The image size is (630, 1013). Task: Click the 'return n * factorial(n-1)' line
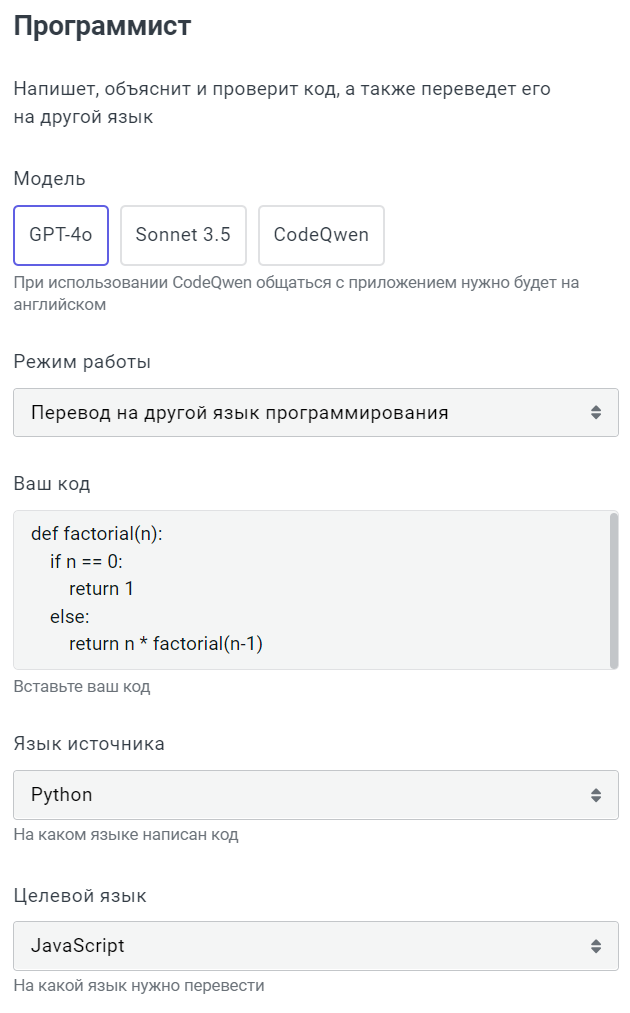pyautogui.click(x=165, y=644)
